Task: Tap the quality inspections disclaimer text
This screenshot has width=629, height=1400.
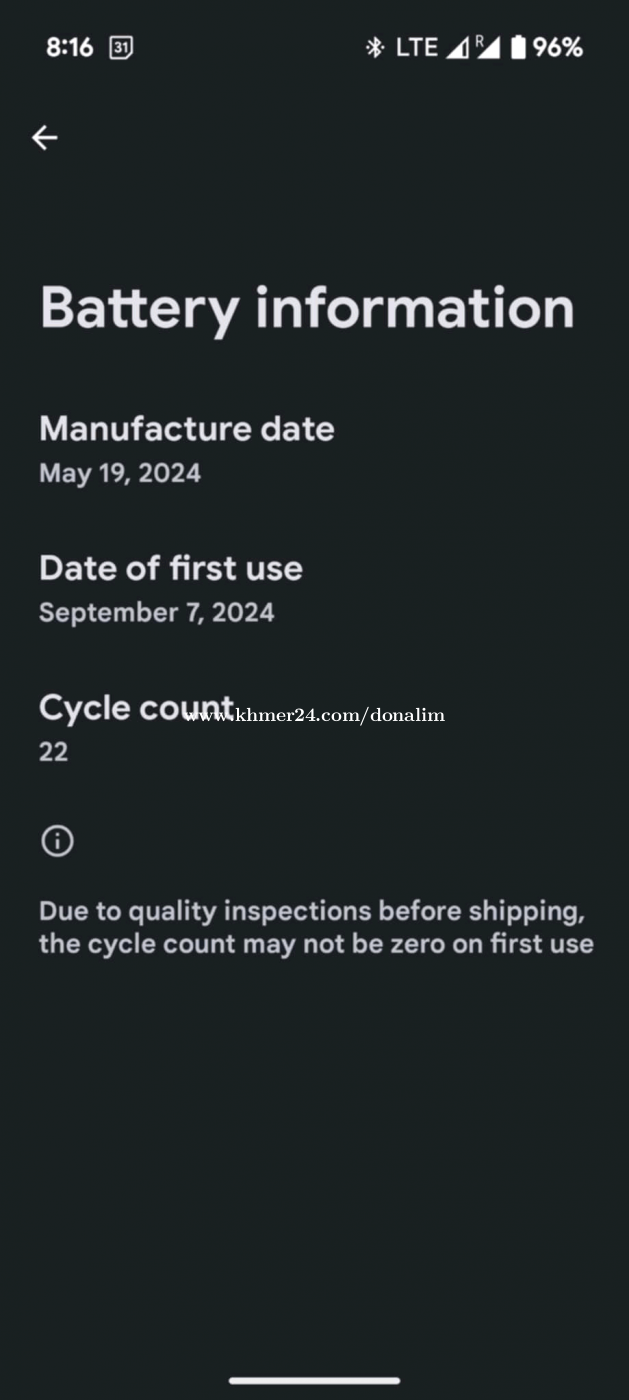Action: (x=316, y=927)
